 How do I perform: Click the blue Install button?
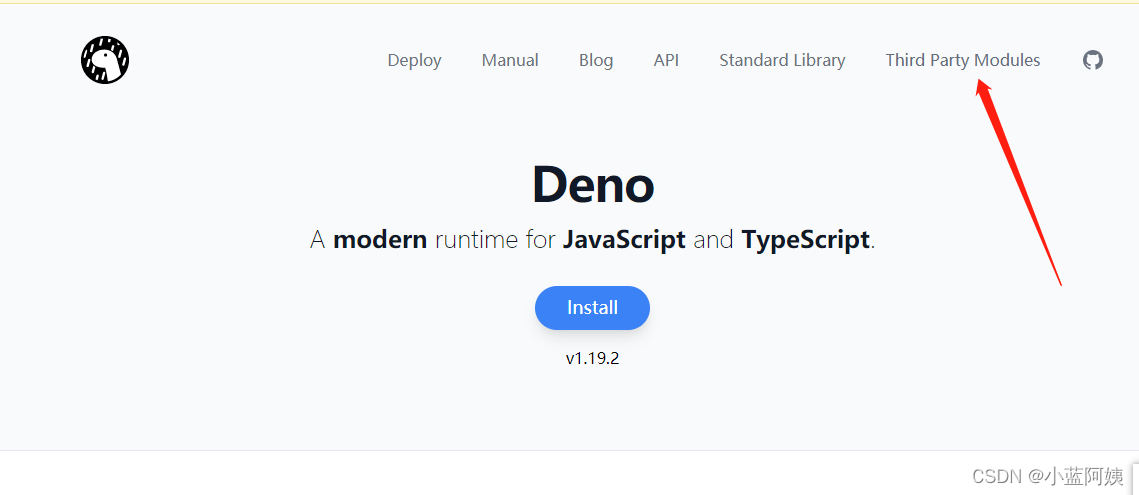coord(592,307)
